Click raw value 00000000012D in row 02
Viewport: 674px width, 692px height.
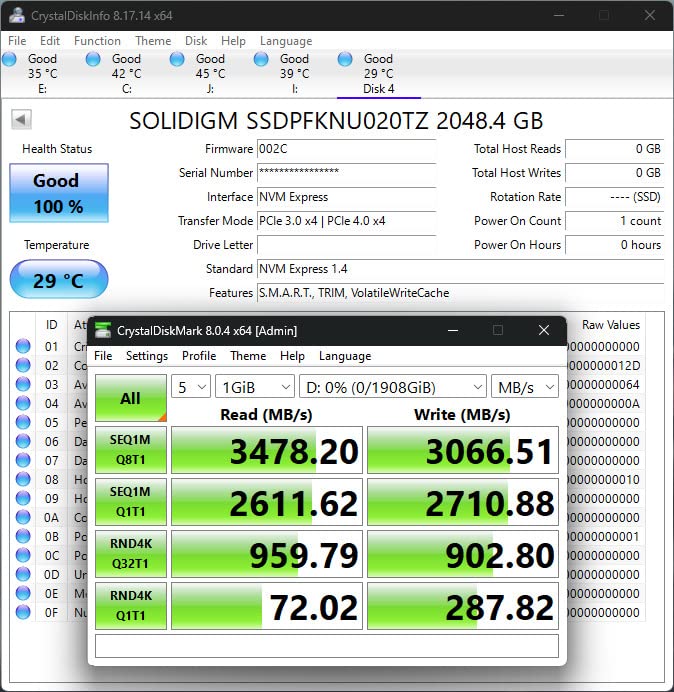tap(603, 365)
